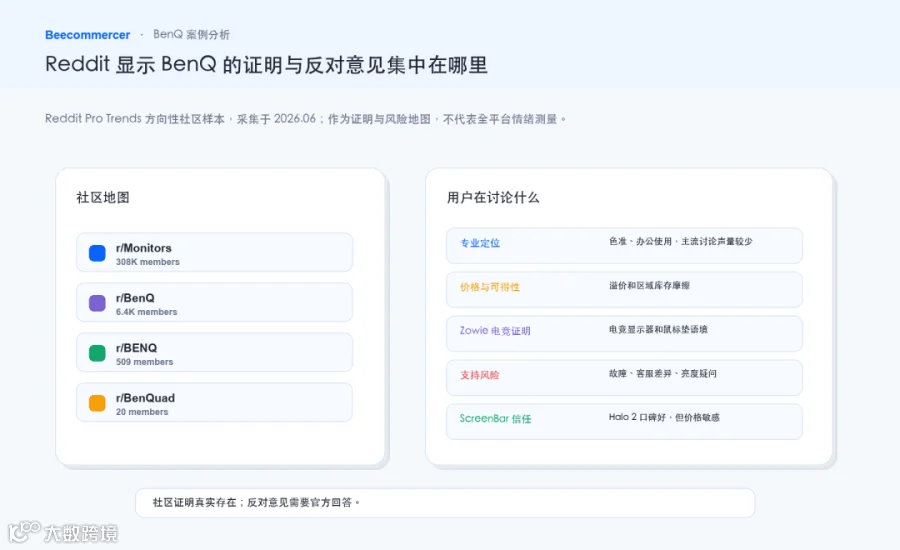Click the 社区地图 card heading
This screenshot has width=900, height=550.
[x=103, y=197]
